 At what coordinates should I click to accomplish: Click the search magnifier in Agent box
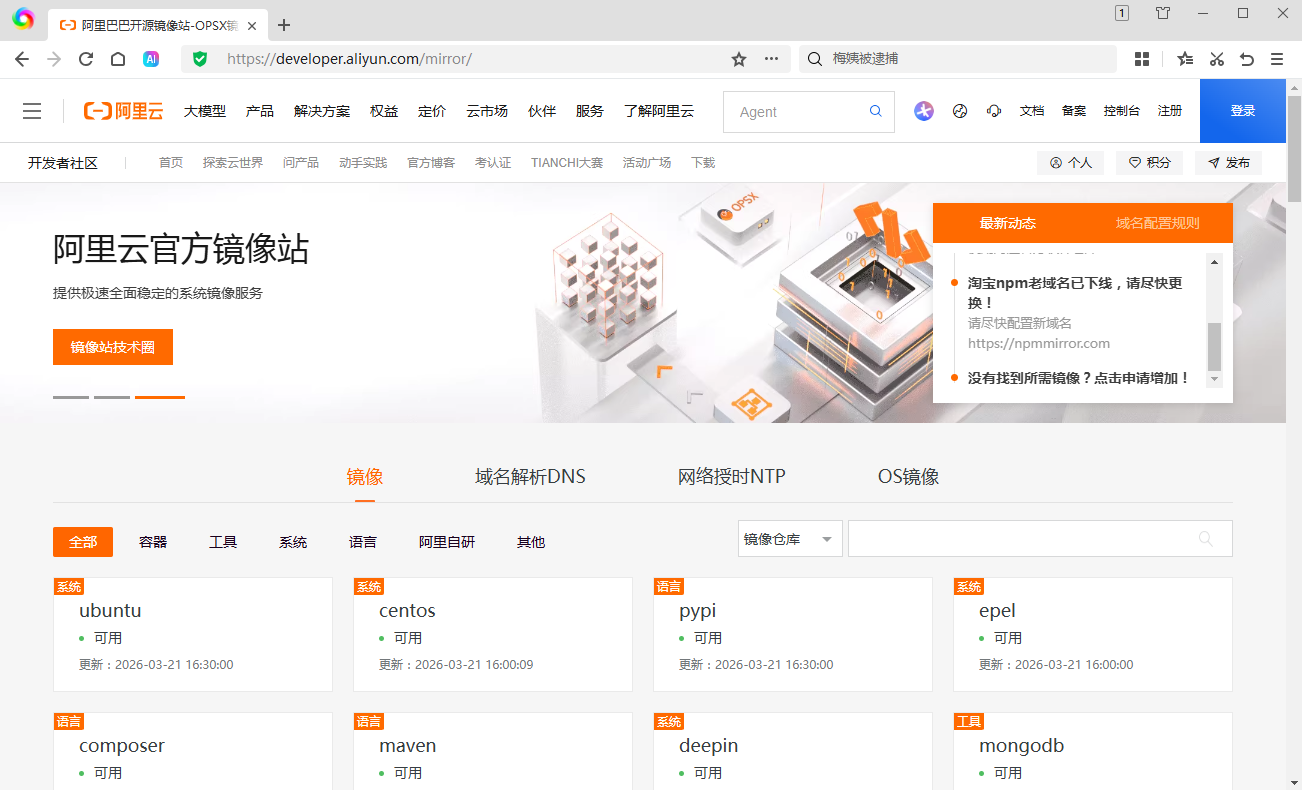pos(876,111)
